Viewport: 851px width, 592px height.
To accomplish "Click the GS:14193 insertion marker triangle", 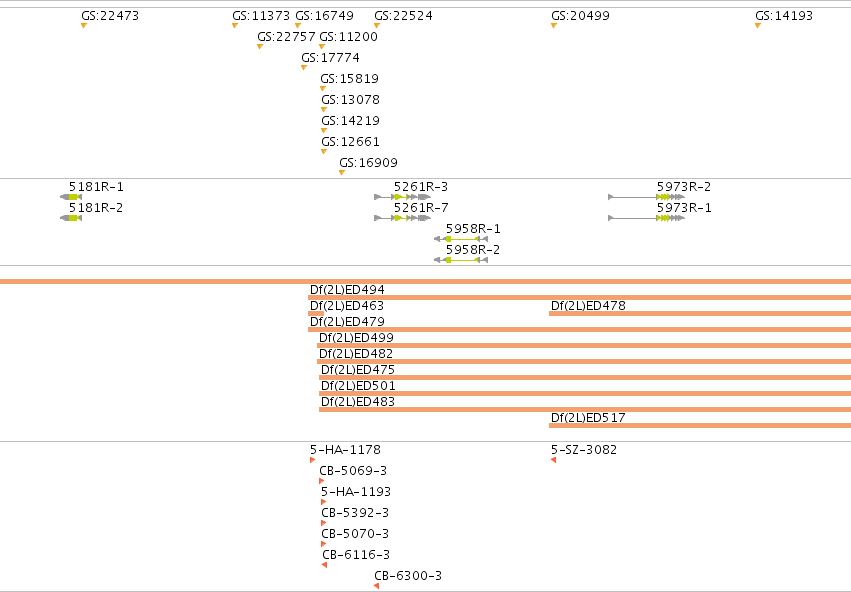I will pyautogui.click(x=758, y=26).
